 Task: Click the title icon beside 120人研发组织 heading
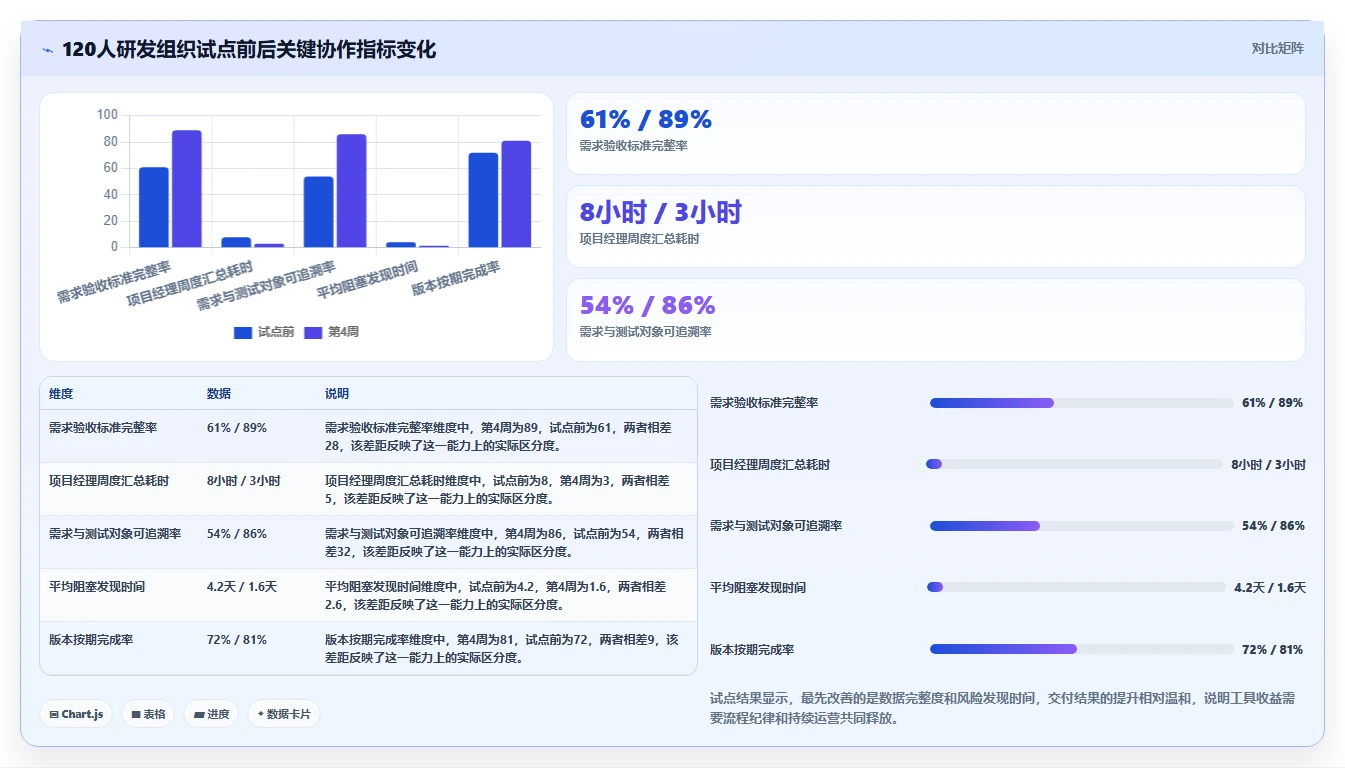(x=48, y=50)
